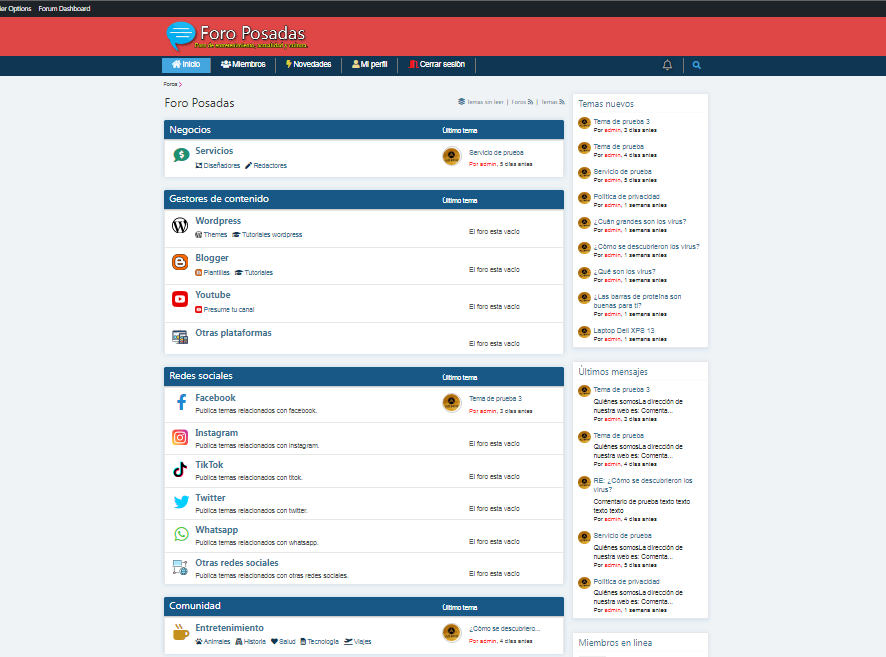Screen dimensions: 886x657
Task: Click the Twitter bird icon
Action: 181,502
